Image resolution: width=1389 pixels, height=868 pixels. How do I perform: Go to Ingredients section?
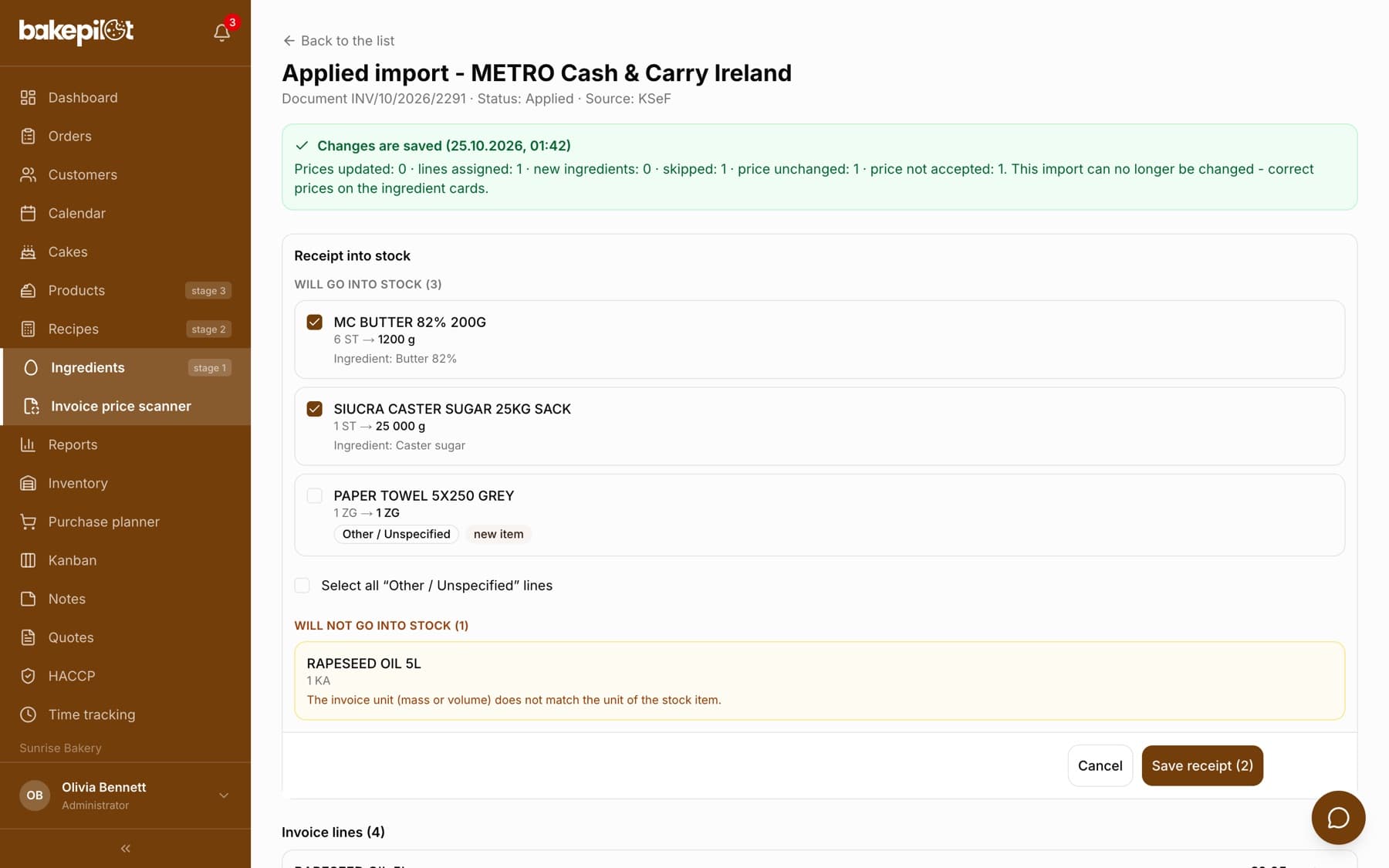[125, 367]
